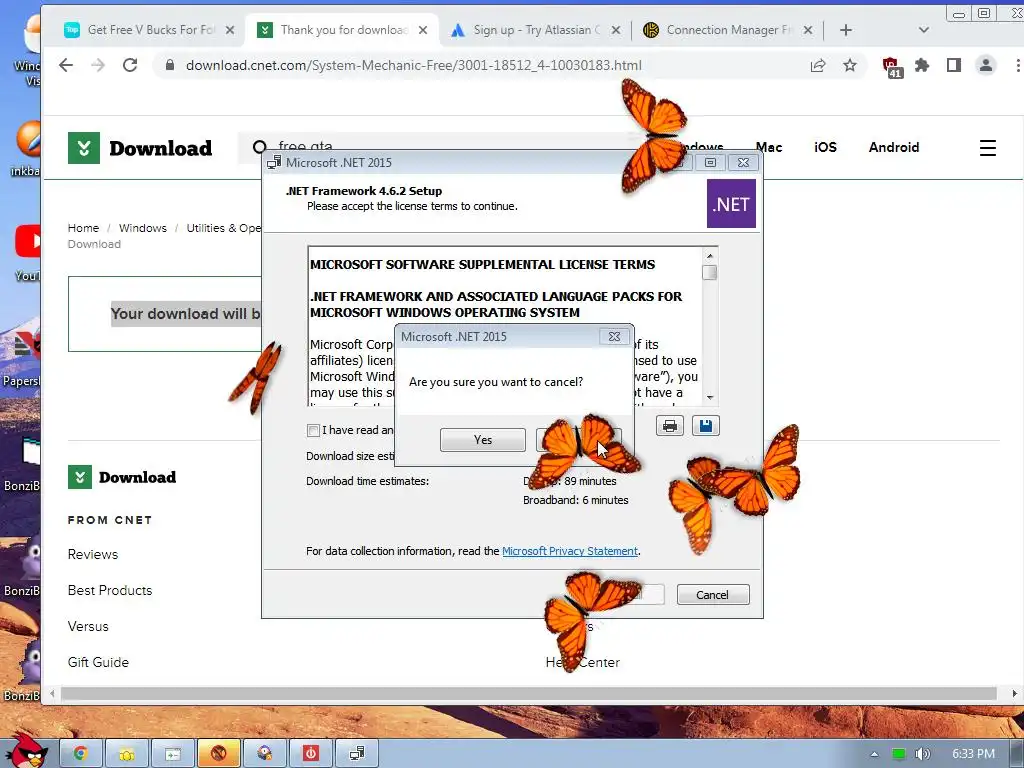Click the license scrollbar thumb
The width and height of the screenshot is (1024, 768).
click(x=710, y=272)
